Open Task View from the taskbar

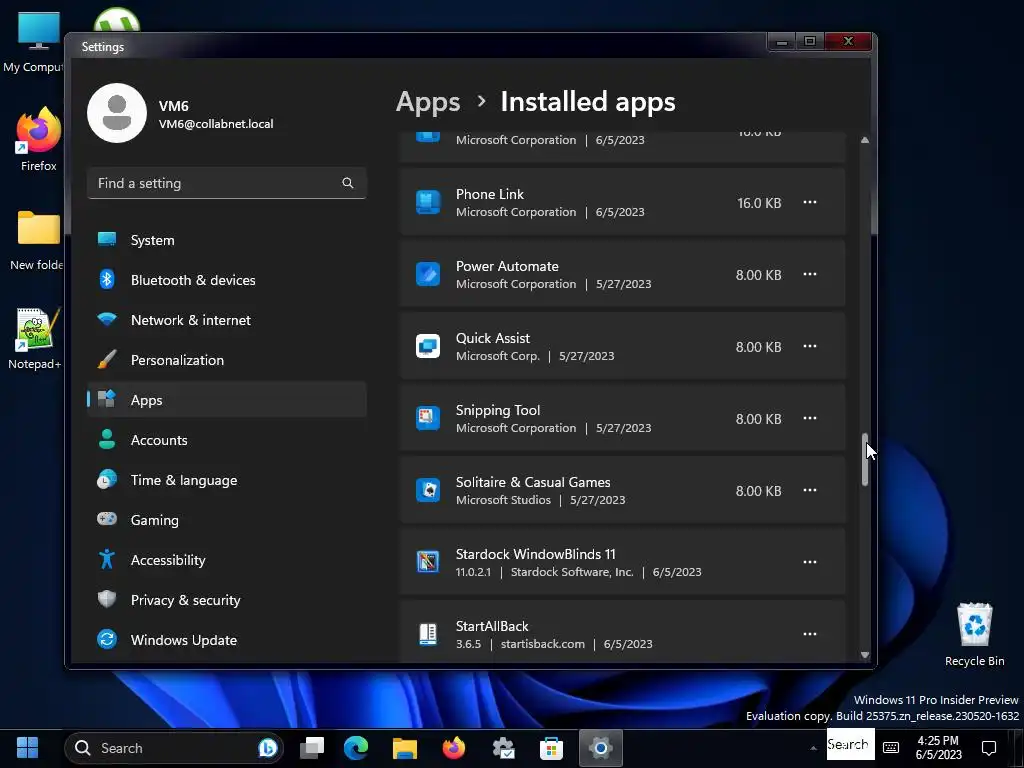(312, 748)
